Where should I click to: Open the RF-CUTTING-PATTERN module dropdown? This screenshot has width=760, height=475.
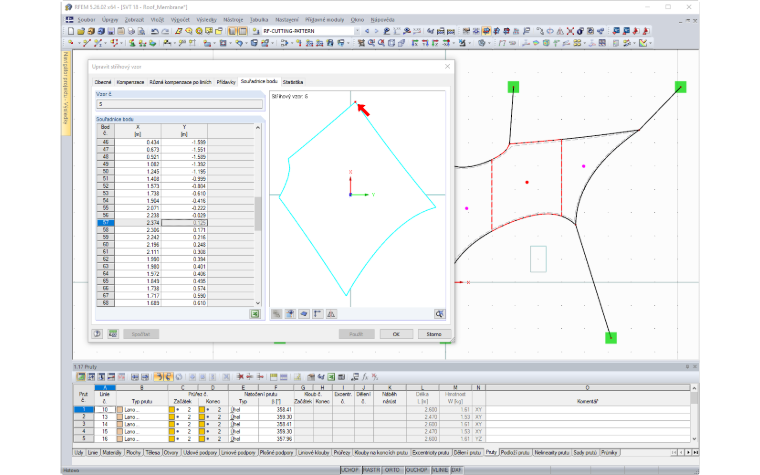click(x=358, y=31)
